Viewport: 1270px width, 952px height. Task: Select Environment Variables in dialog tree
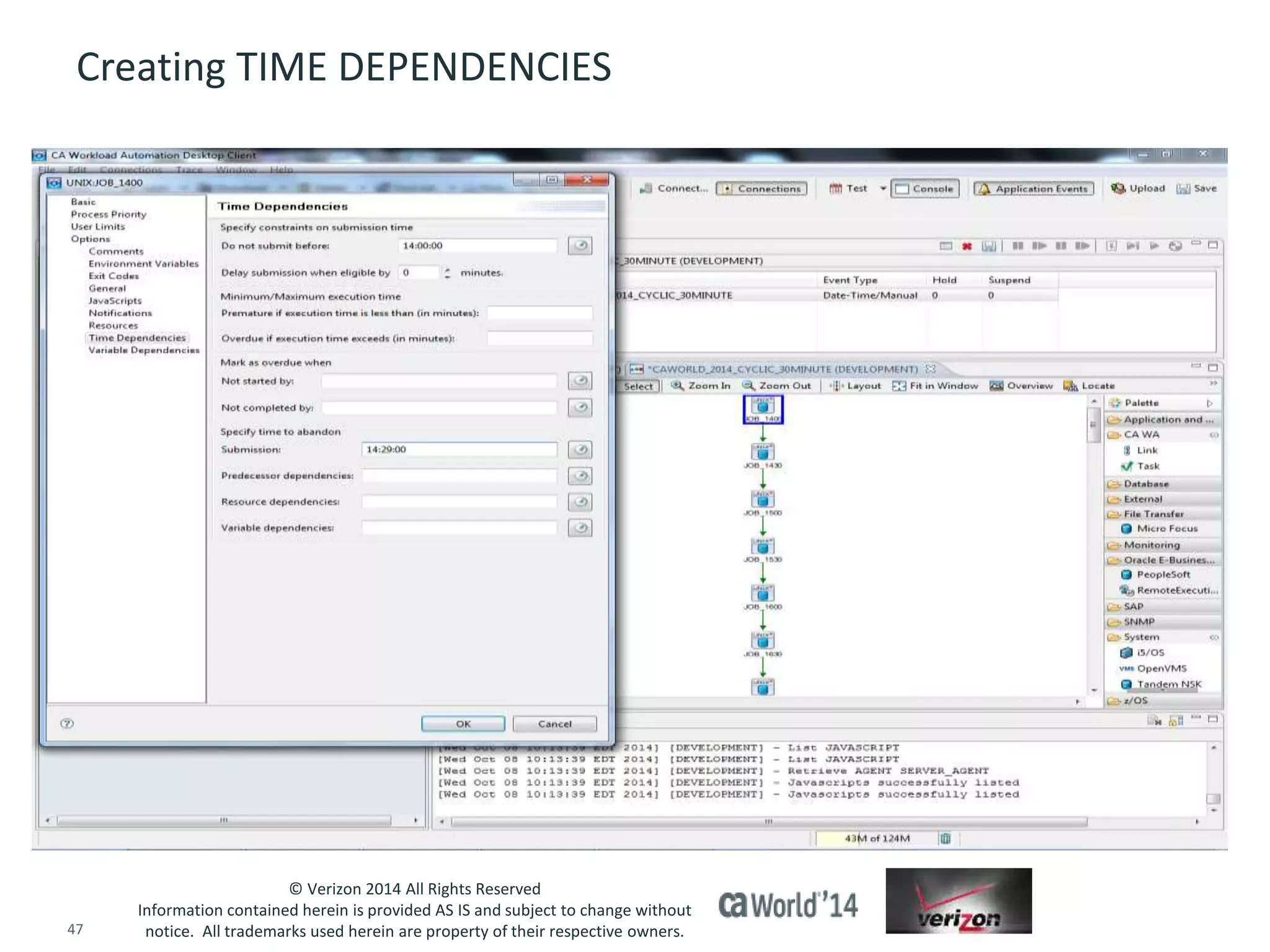[144, 263]
